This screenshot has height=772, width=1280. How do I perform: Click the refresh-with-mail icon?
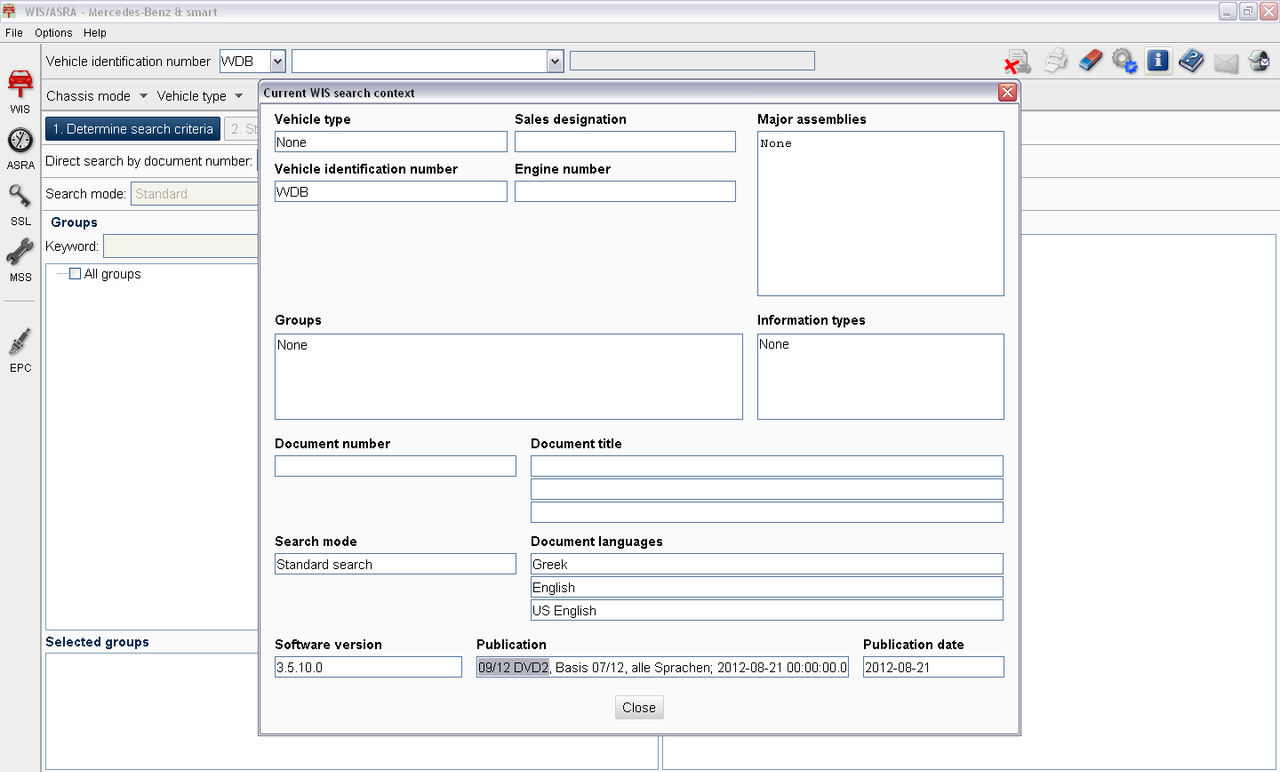(x=1258, y=61)
